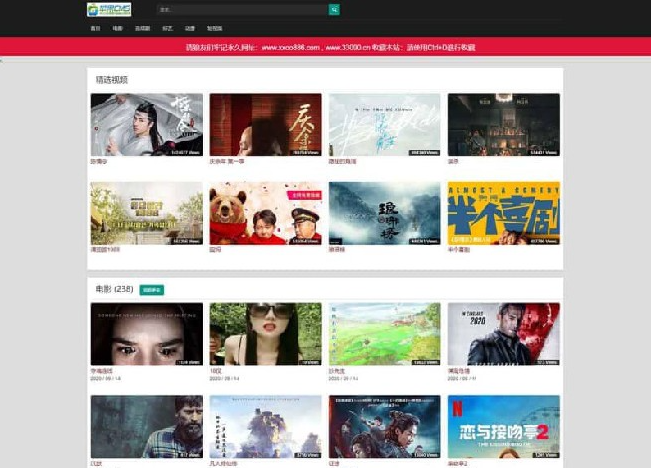
Task: Open the cream countryside show poster
Action: tap(147, 213)
